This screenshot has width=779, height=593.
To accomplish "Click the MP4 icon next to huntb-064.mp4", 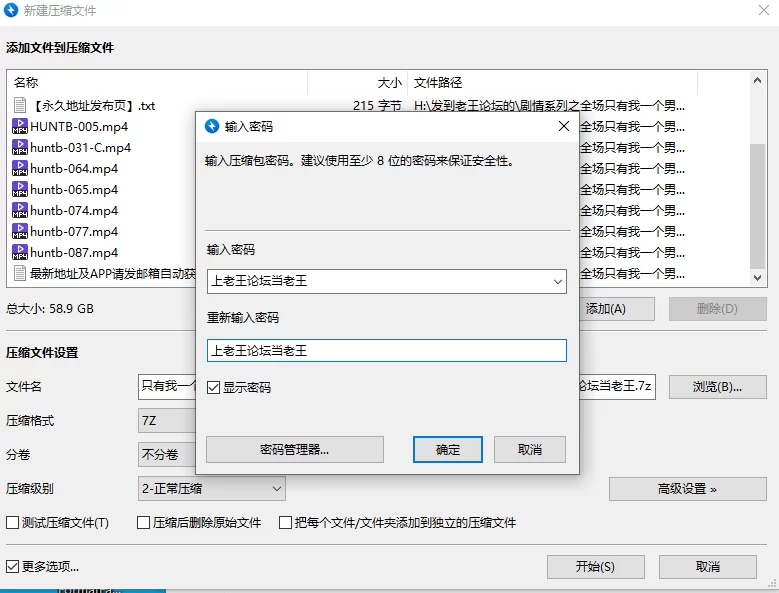I will coord(20,168).
